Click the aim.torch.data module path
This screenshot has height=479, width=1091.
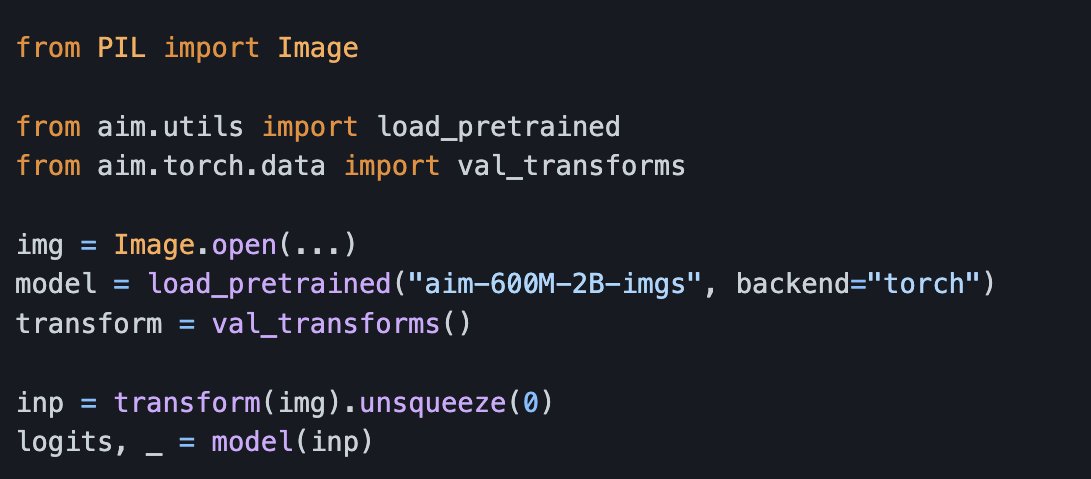(211, 165)
